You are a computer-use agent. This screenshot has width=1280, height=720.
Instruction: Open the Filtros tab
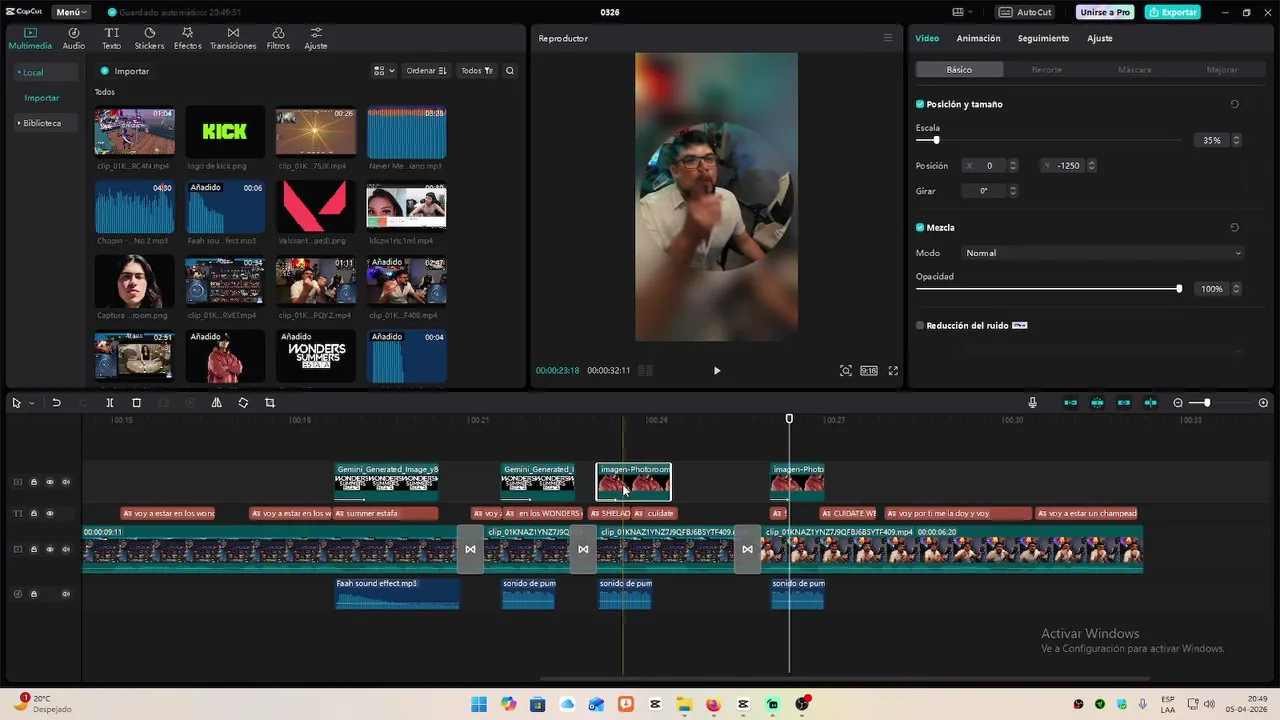[x=278, y=38]
